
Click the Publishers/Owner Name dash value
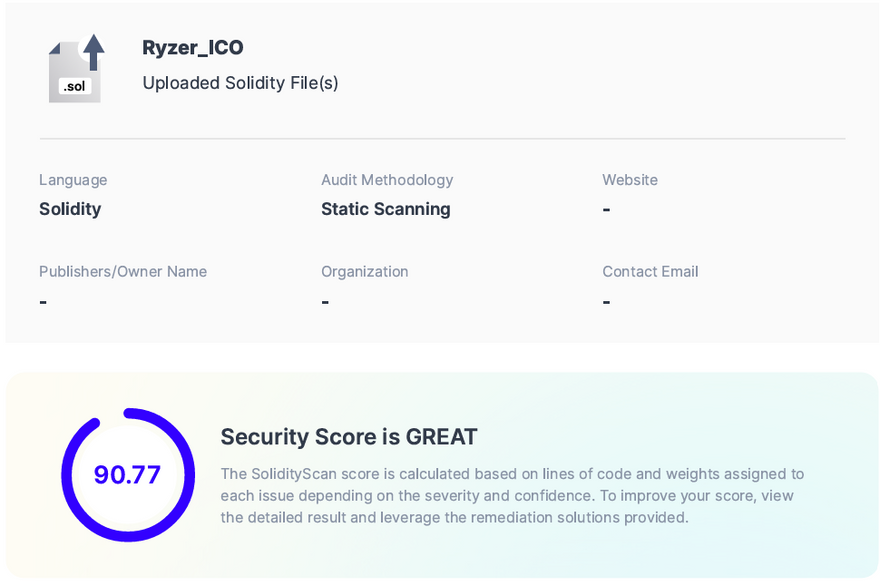point(43,302)
